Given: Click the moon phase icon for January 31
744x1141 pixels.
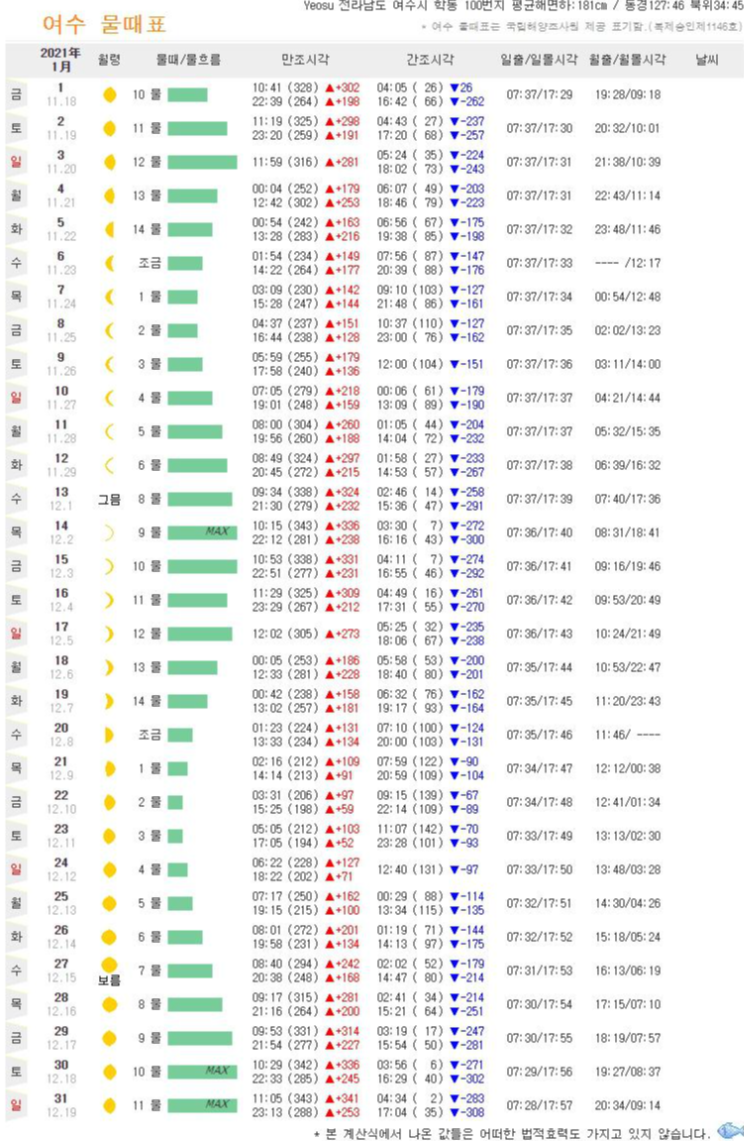Looking at the screenshot, I should pyautogui.click(x=109, y=1106).
